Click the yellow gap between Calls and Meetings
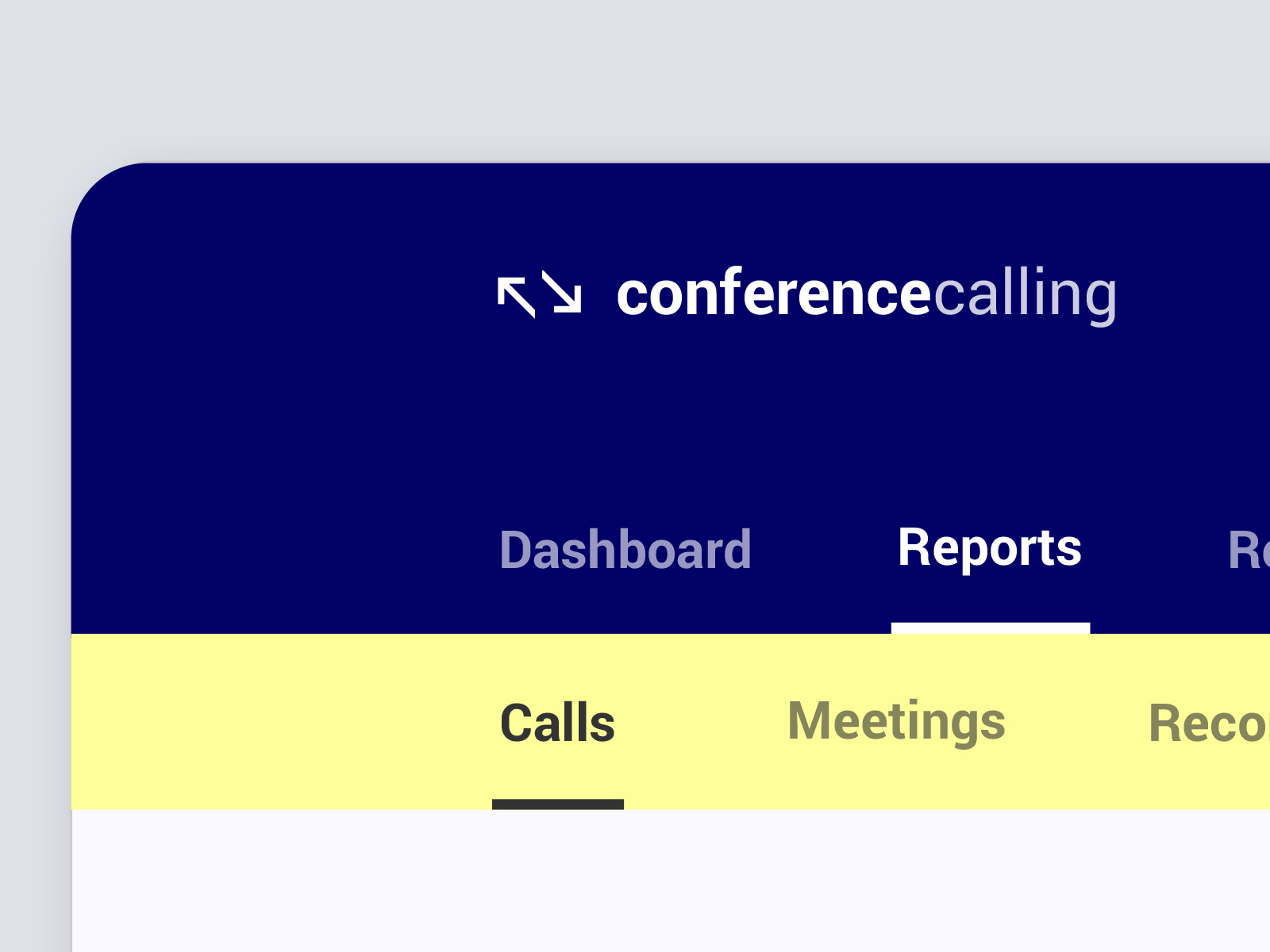The height and width of the screenshot is (952, 1270). click(701, 722)
